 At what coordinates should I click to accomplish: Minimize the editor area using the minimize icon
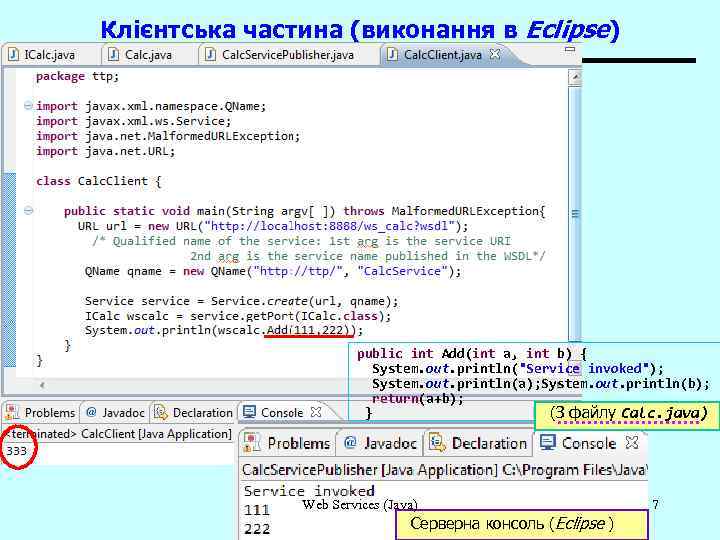point(570,49)
